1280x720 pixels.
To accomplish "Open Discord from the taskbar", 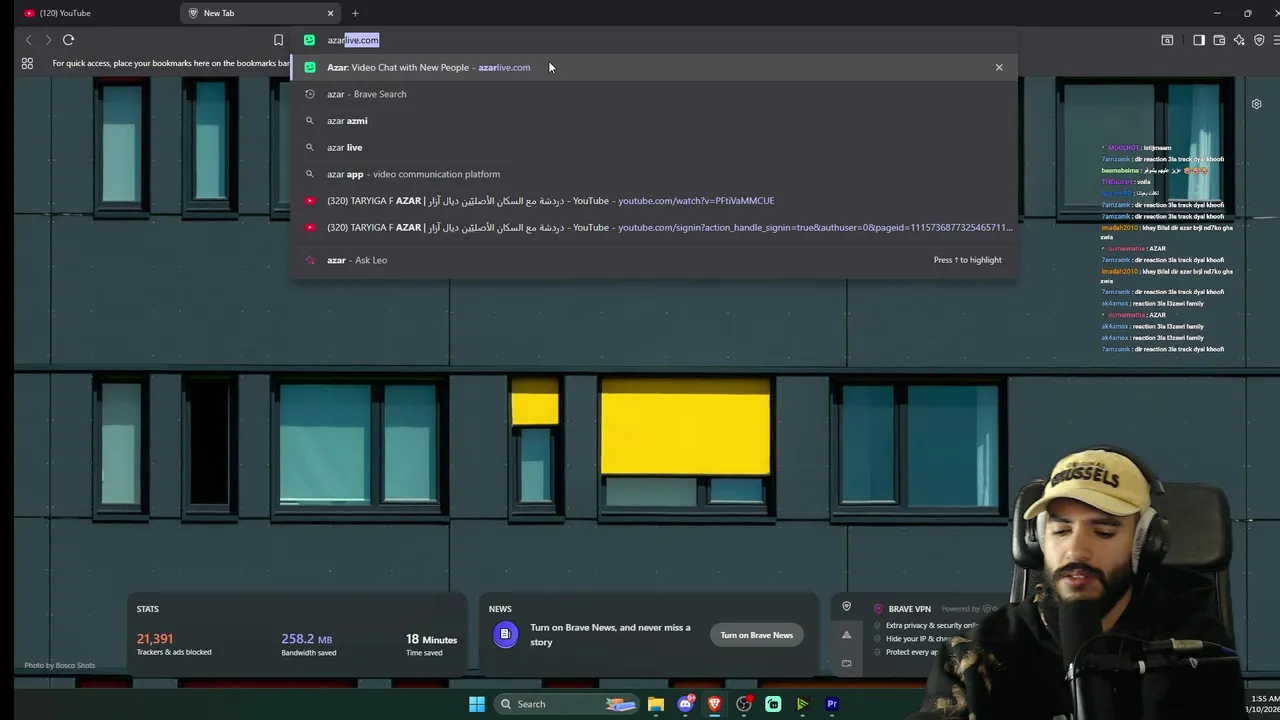I will click(x=685, y=704).
